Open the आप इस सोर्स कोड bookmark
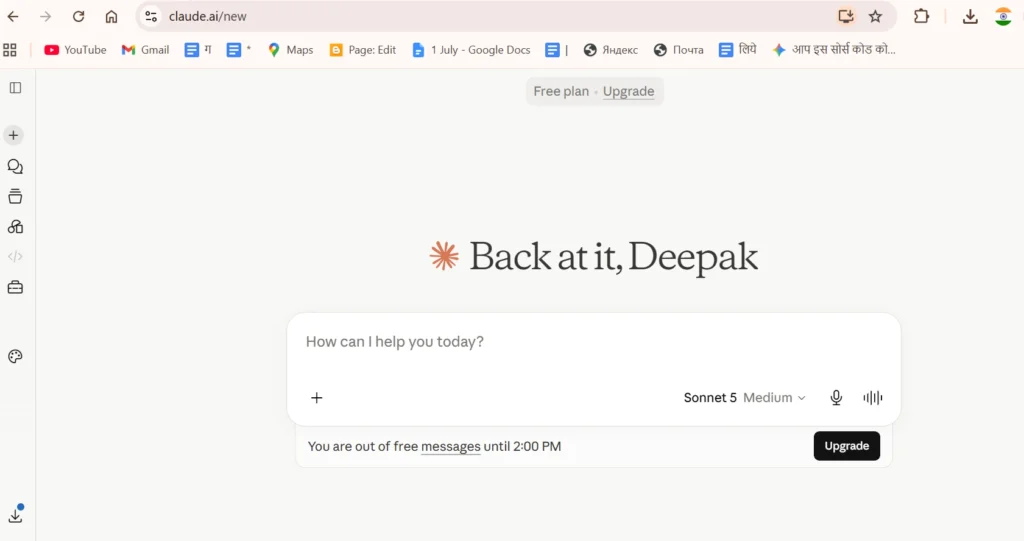This screenshot has height=541, width=1024. (x=833, y=50)
